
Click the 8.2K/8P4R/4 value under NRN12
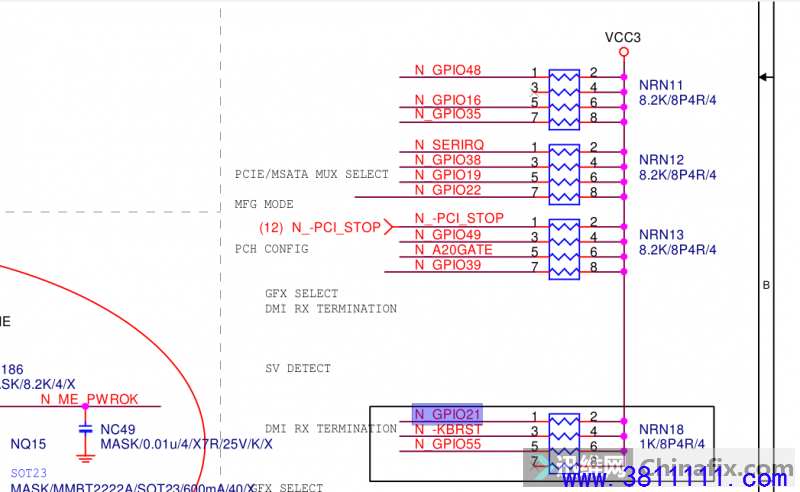(678, 175)
